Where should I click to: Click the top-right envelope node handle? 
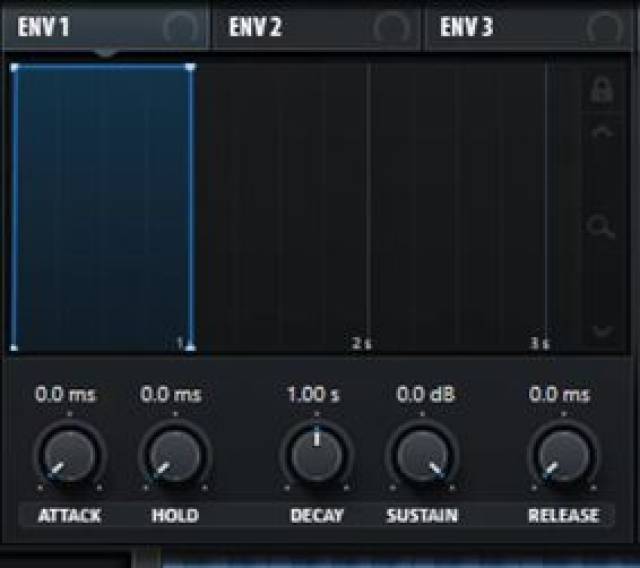[190, 67]
